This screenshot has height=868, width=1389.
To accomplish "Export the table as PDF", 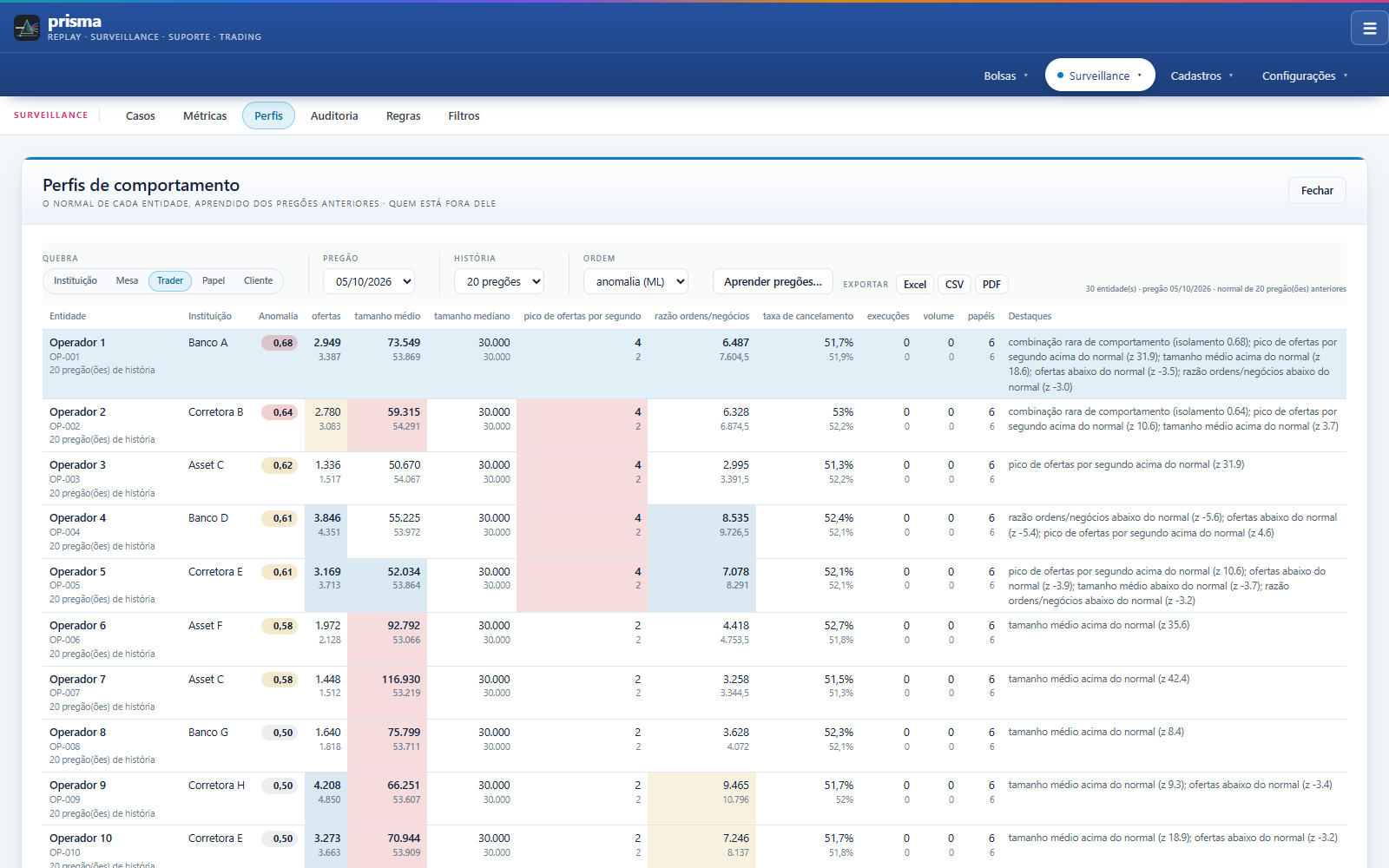I will (991, 285).
